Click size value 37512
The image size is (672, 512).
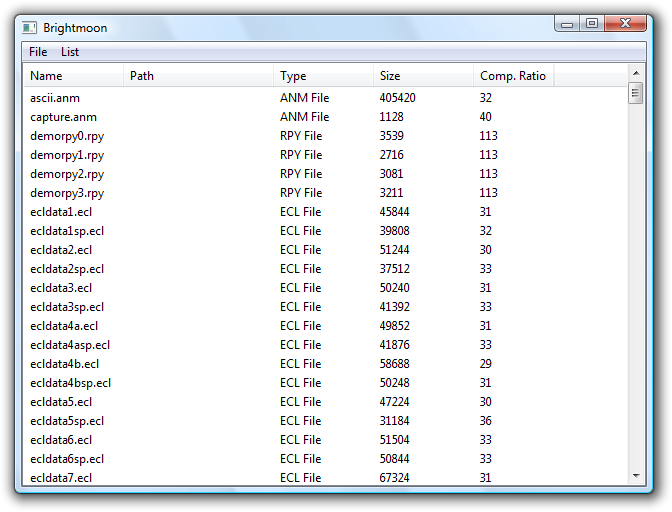coord(394,269)
